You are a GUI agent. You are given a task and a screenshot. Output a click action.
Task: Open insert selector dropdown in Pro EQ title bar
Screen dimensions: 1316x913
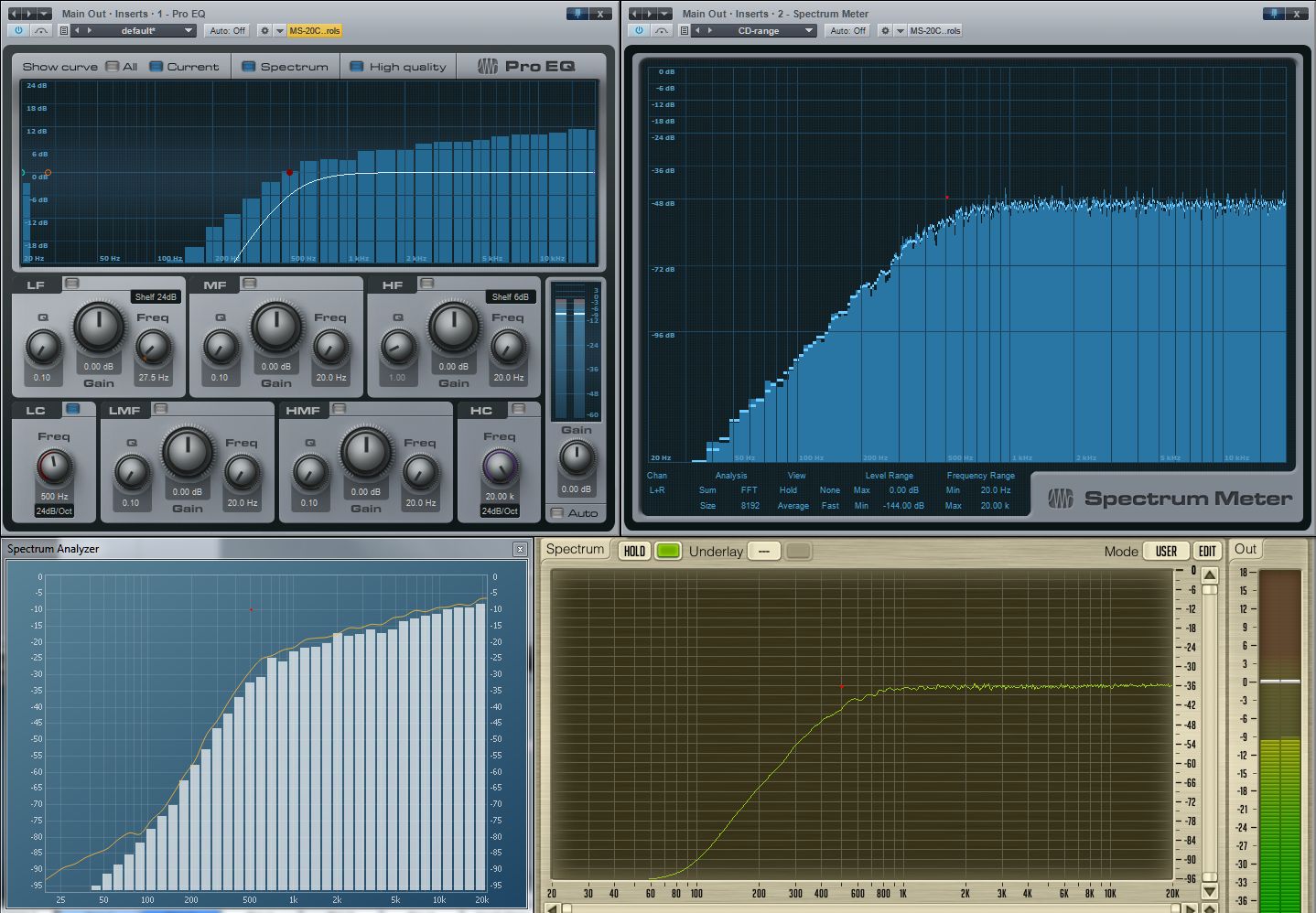tap(44, 14)
